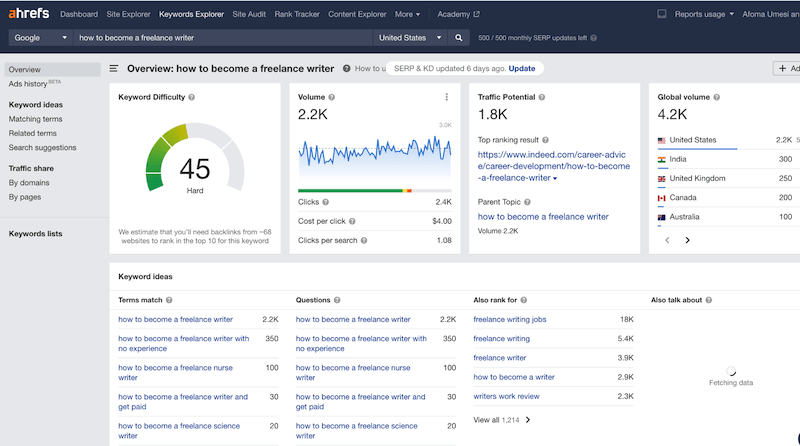The height and width of the screenshot is (446, 800).
Task: Click help icon next to Terms match
Action: [x=169, y=300]
